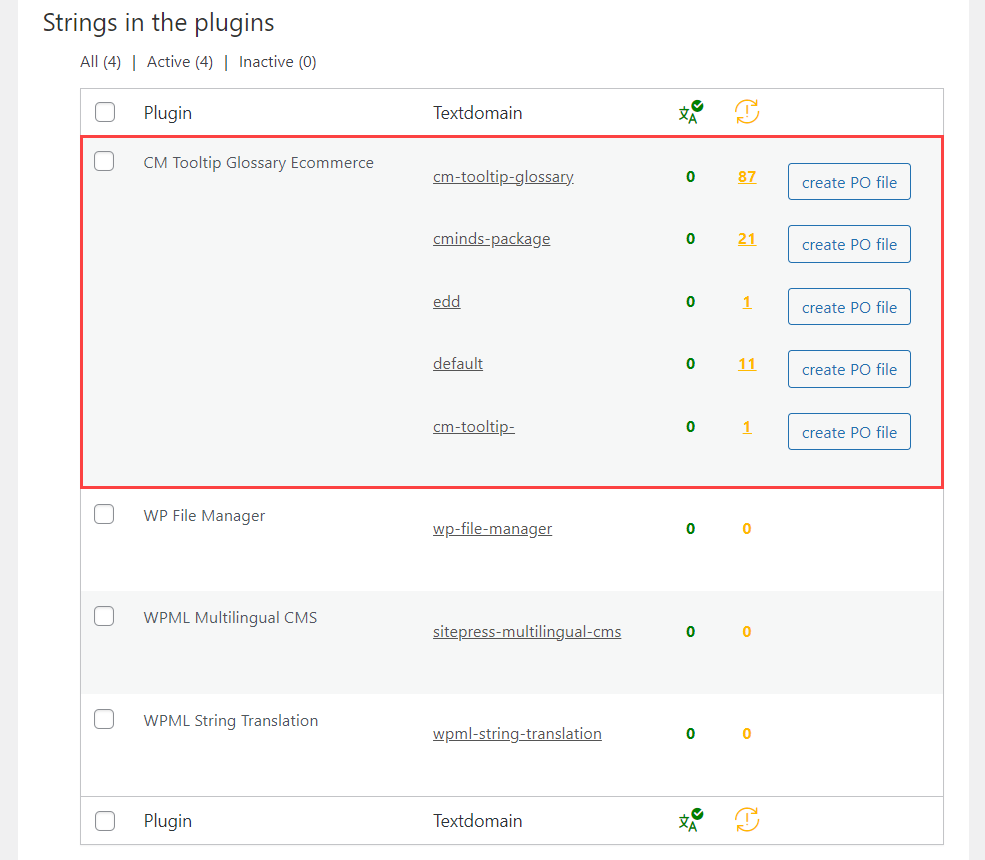
Task: Click the Plugin column header at top
Action: [168, 113]
